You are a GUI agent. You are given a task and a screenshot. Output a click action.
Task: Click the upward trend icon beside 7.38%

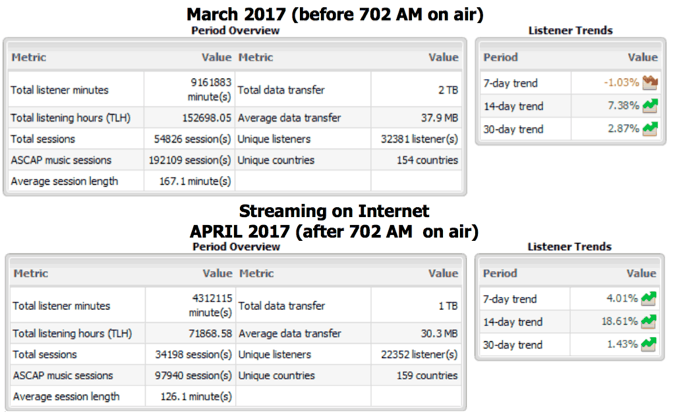pos(649,106)
